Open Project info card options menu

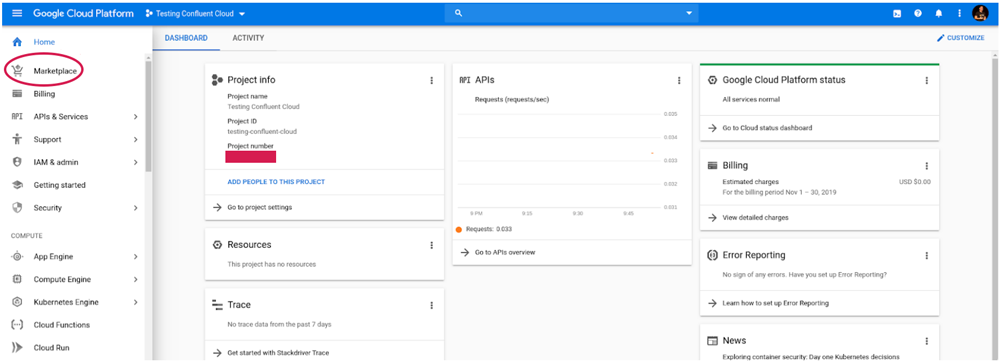pyautogui.click(x=431, y=80)
